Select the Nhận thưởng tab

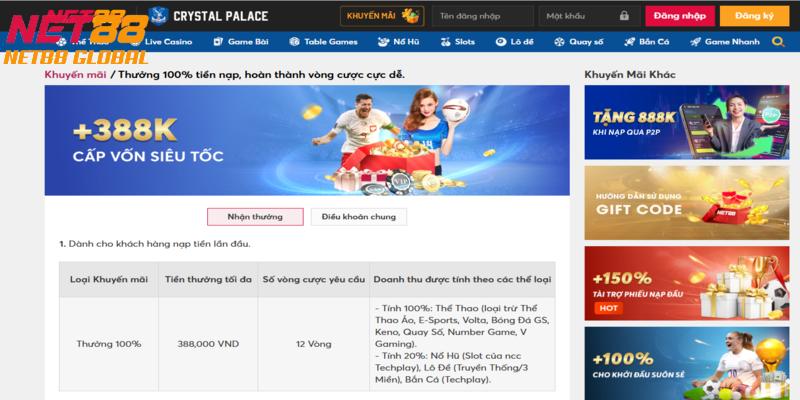pyautogui.click(x=255, y=217)
